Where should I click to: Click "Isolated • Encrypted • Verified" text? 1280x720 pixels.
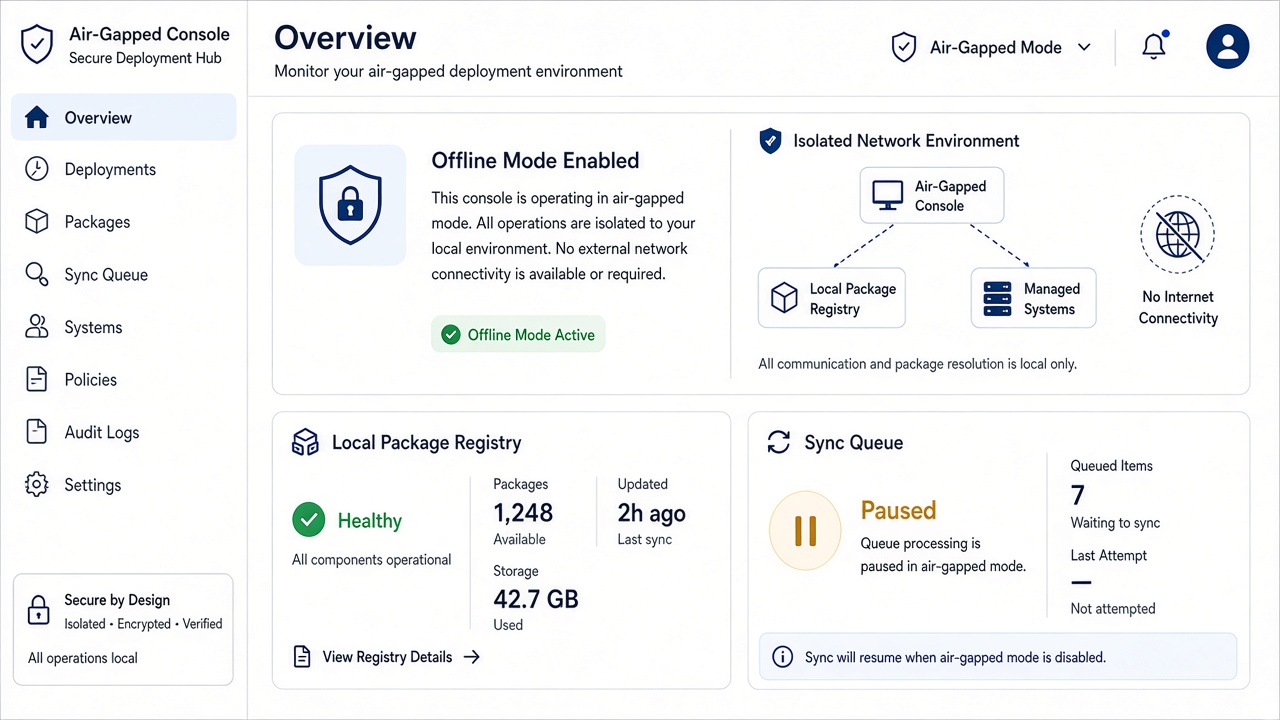(144, 624)
